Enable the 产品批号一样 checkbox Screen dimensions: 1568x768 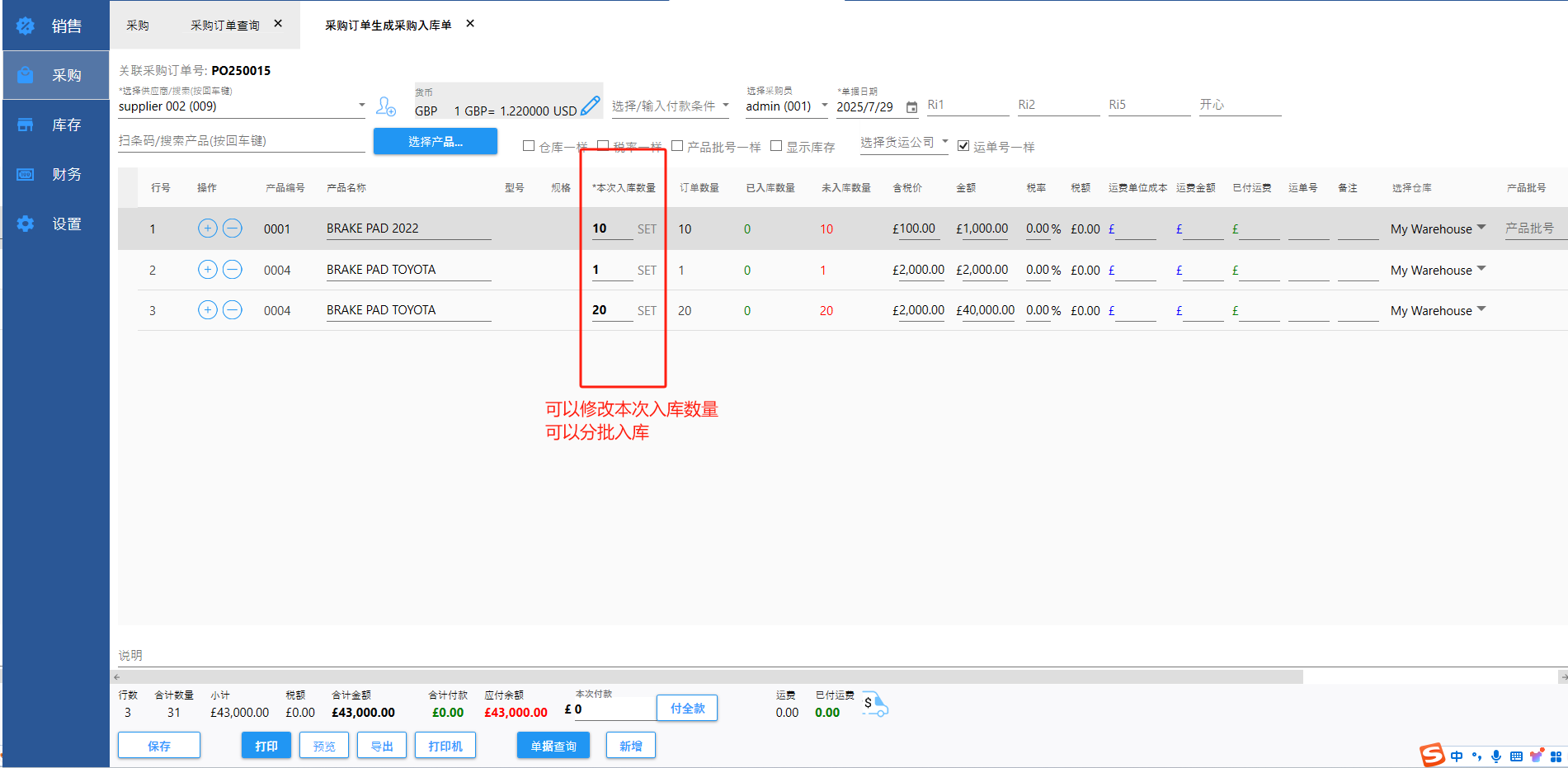click(677, 146)
